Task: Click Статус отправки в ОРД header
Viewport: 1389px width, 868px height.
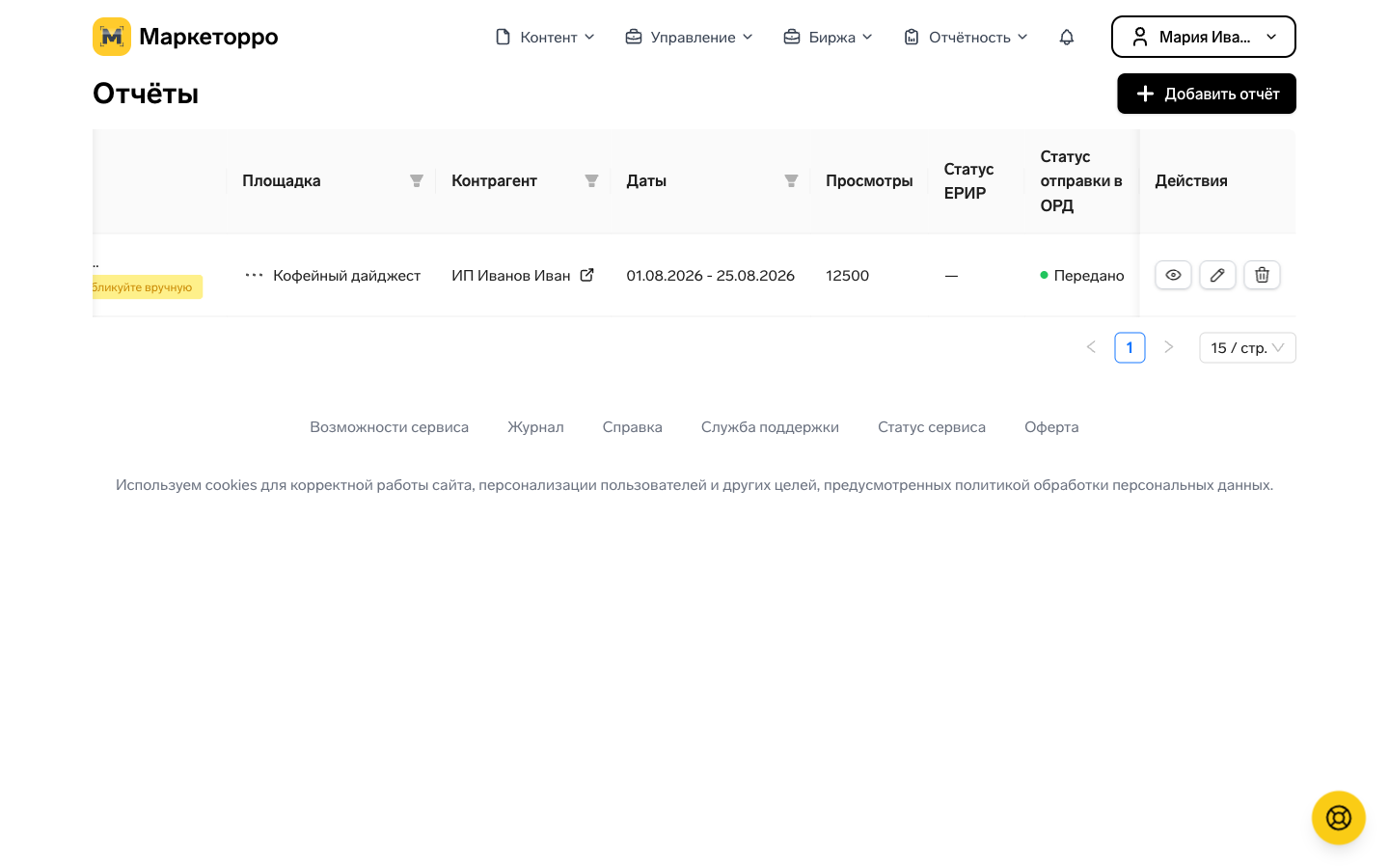Action: pos(1081,181)
